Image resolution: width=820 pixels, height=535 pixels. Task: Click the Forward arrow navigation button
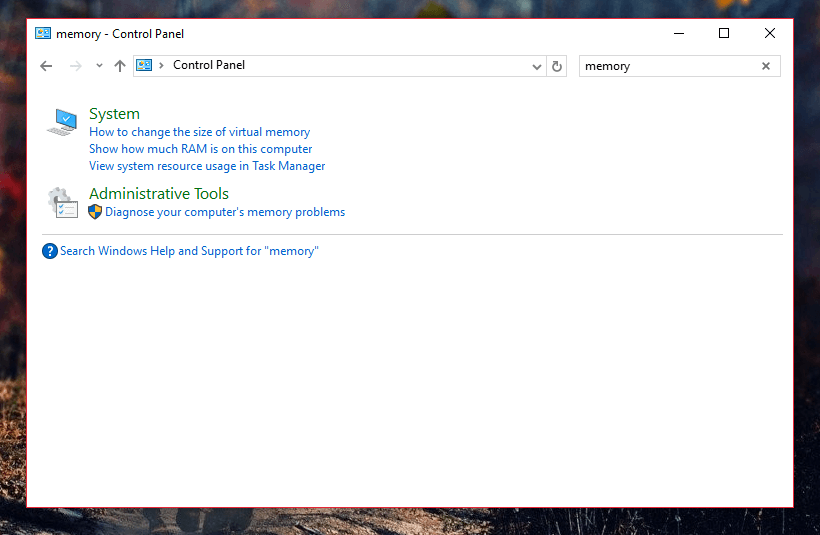(x=76, y=66)
